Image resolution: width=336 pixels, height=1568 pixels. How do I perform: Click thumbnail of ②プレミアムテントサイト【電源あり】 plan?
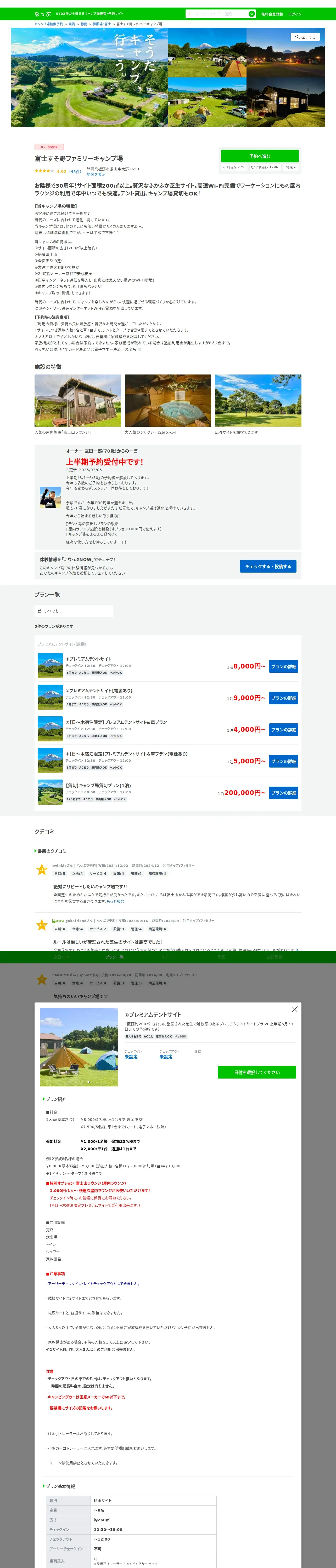point(50,697)
